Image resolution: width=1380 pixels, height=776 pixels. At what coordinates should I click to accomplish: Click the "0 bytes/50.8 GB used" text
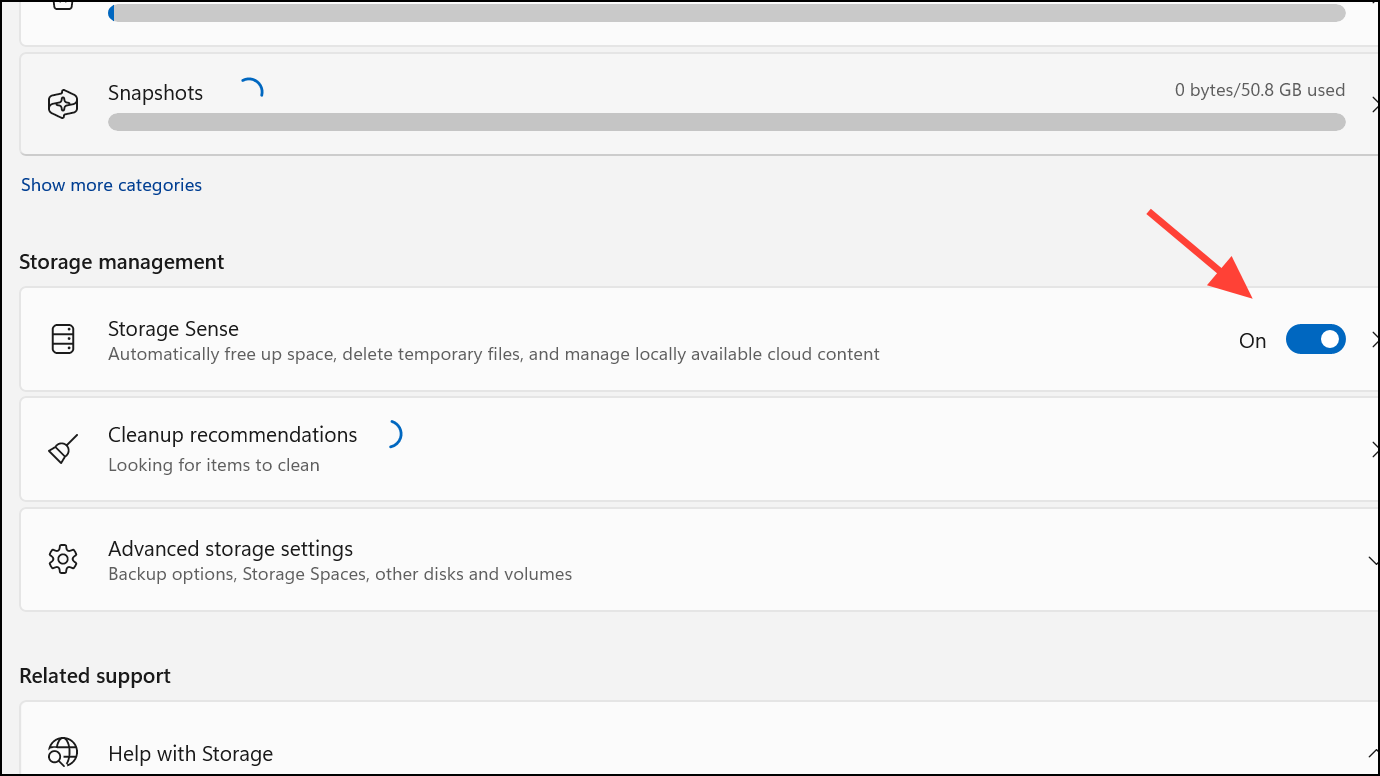[1259, 90]
